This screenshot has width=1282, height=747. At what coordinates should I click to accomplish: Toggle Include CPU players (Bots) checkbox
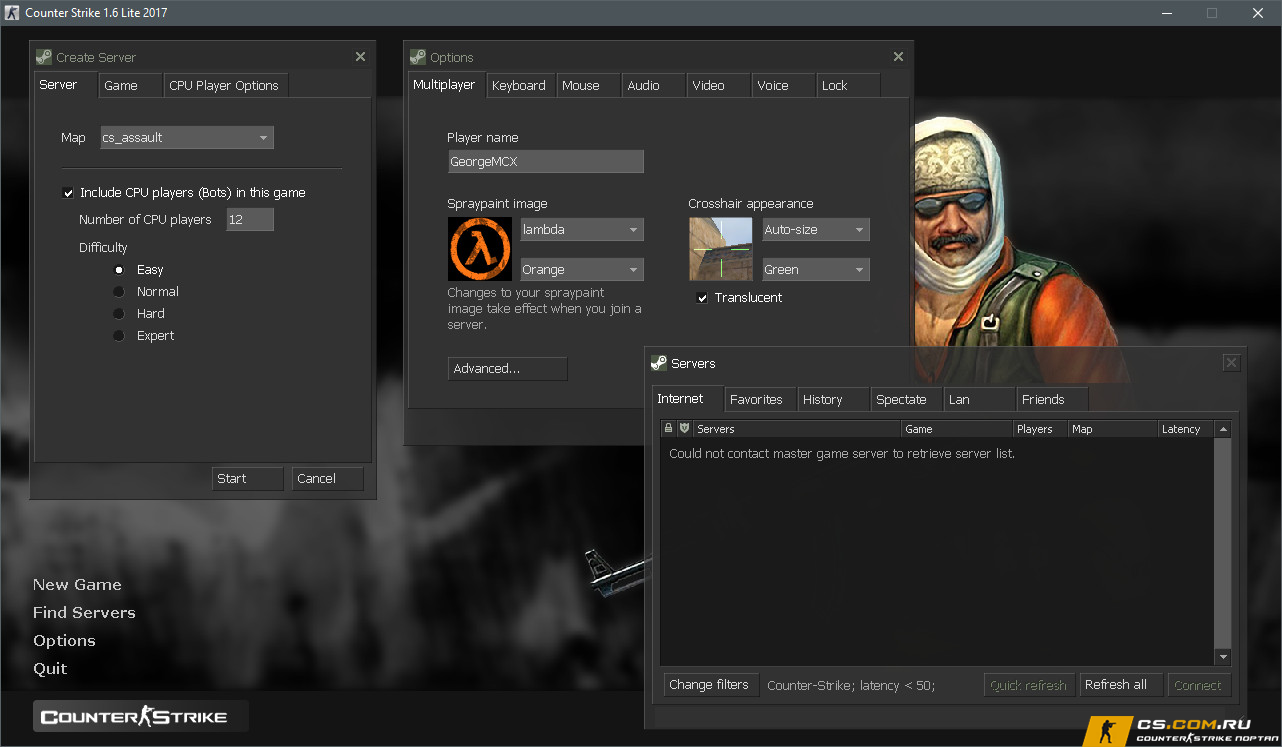point(68,193)
